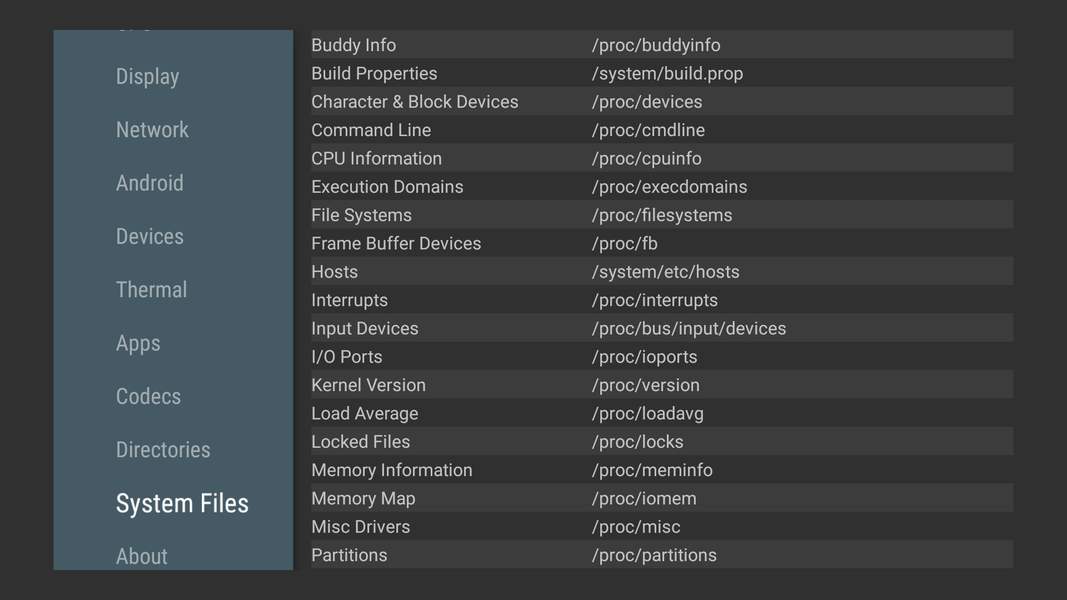
Task: Go to the Android sidebar section
Action: 150,183
